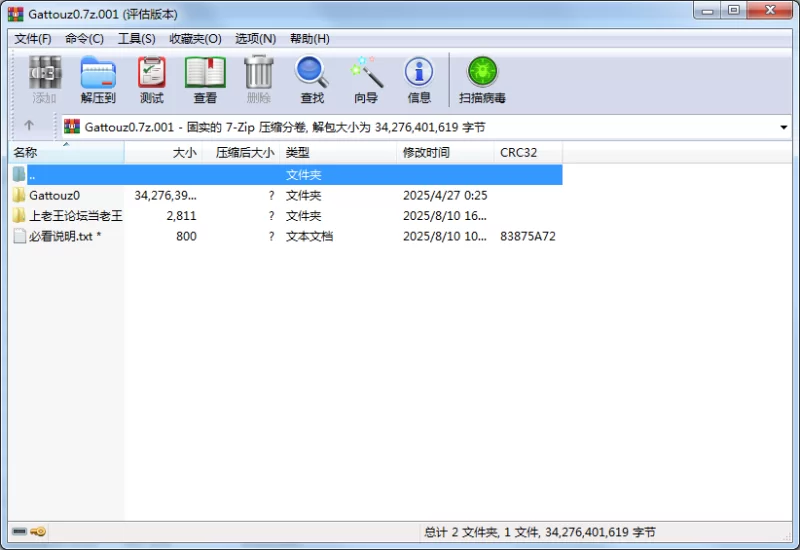Click CRC32 value 83875A72

pos(528,236)
